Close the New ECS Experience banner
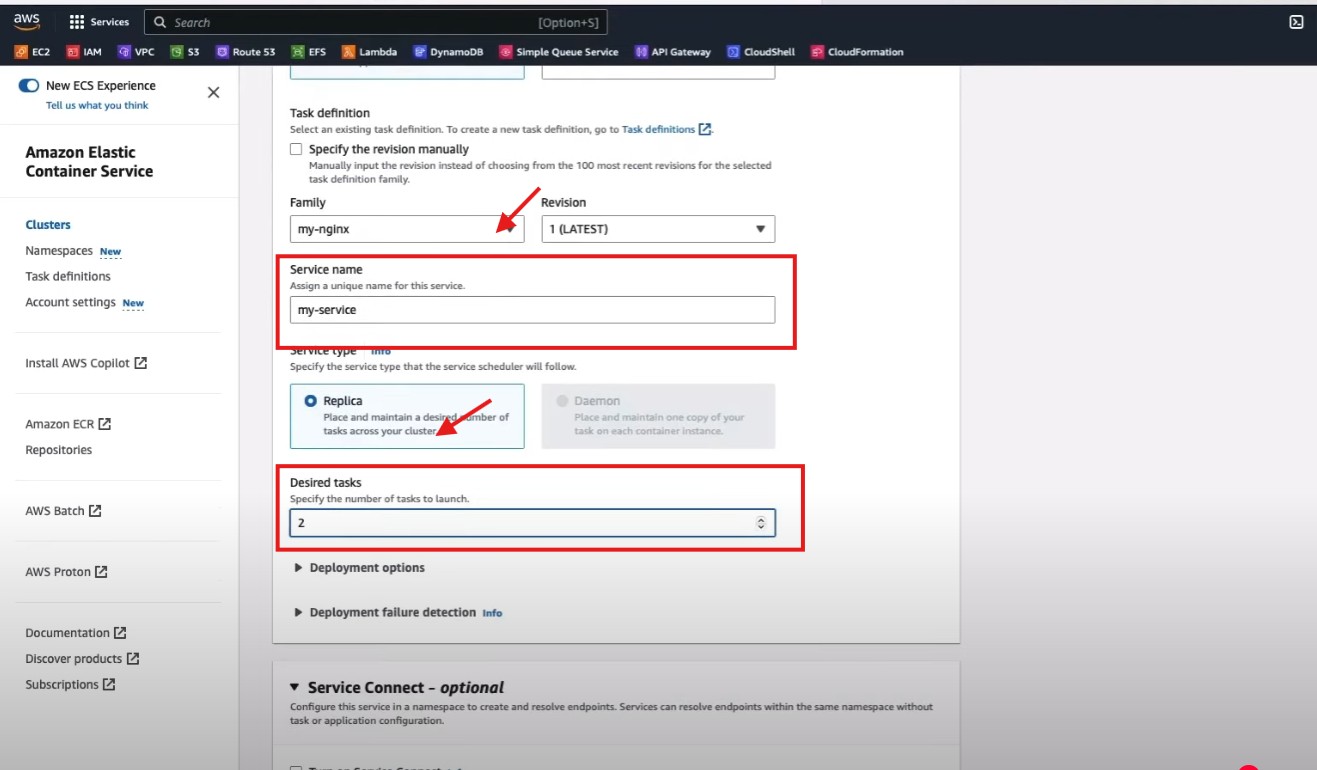The height and width of the screenshot is (770, 1317). [x=213, y=92]
